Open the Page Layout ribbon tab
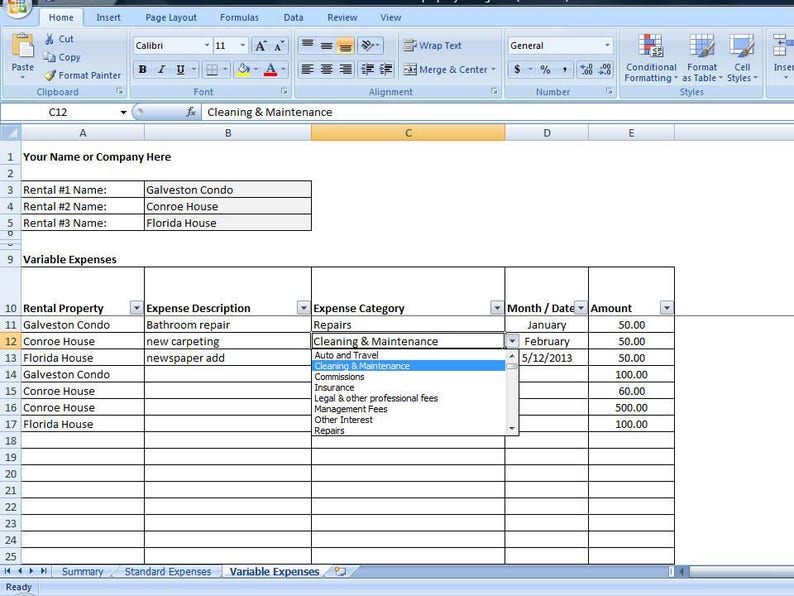Viewport: 794px width, 596px height. 171,18
